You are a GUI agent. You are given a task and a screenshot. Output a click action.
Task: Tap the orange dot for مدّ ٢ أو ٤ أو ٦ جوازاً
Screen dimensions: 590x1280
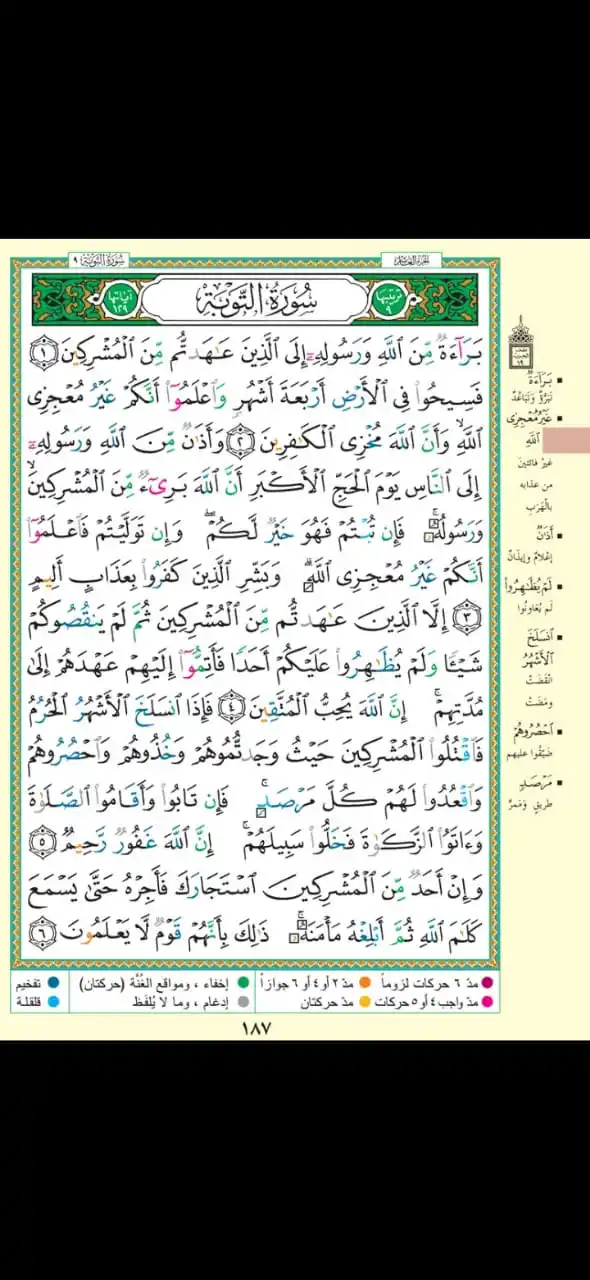(366, 984)
